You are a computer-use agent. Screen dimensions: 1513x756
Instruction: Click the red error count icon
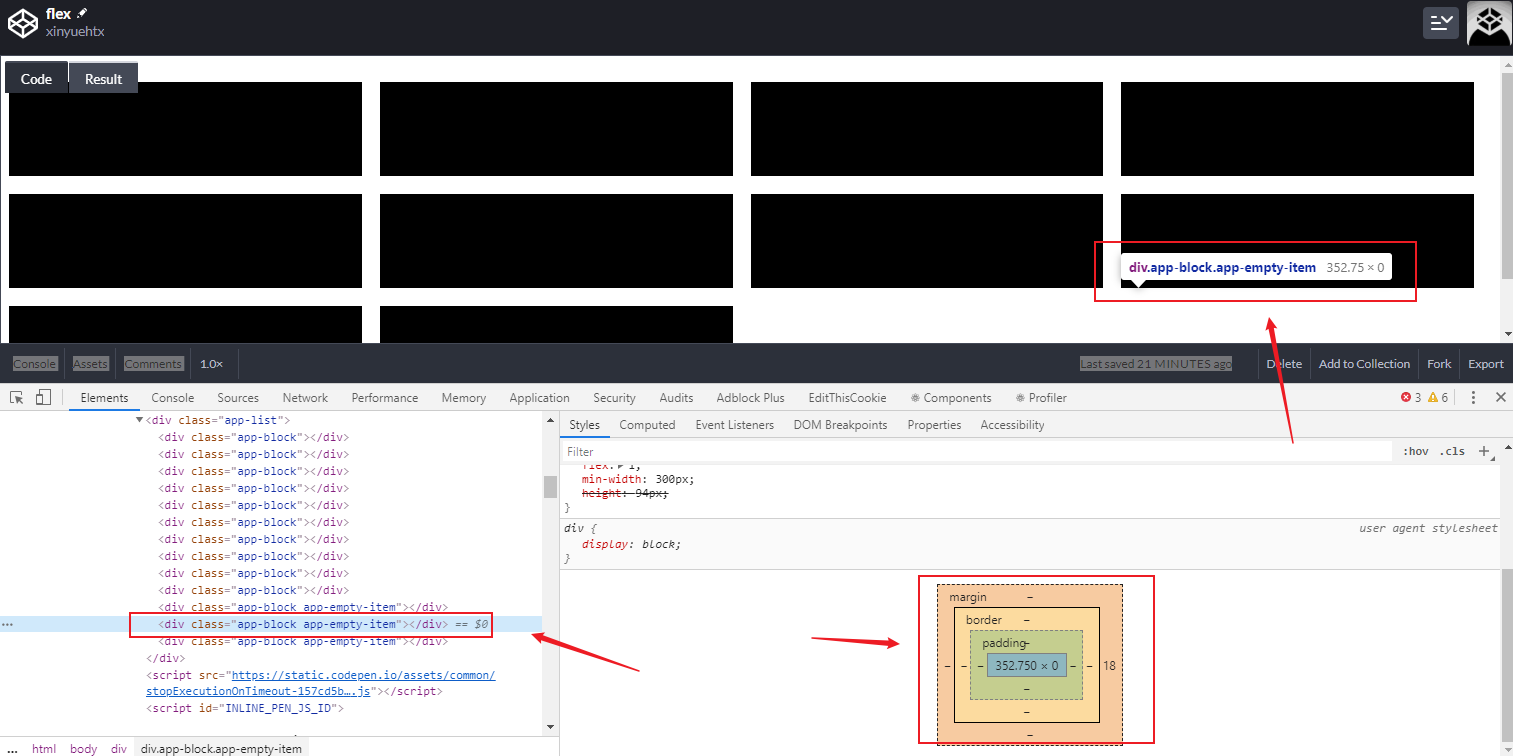click(x=1406, y=398)
